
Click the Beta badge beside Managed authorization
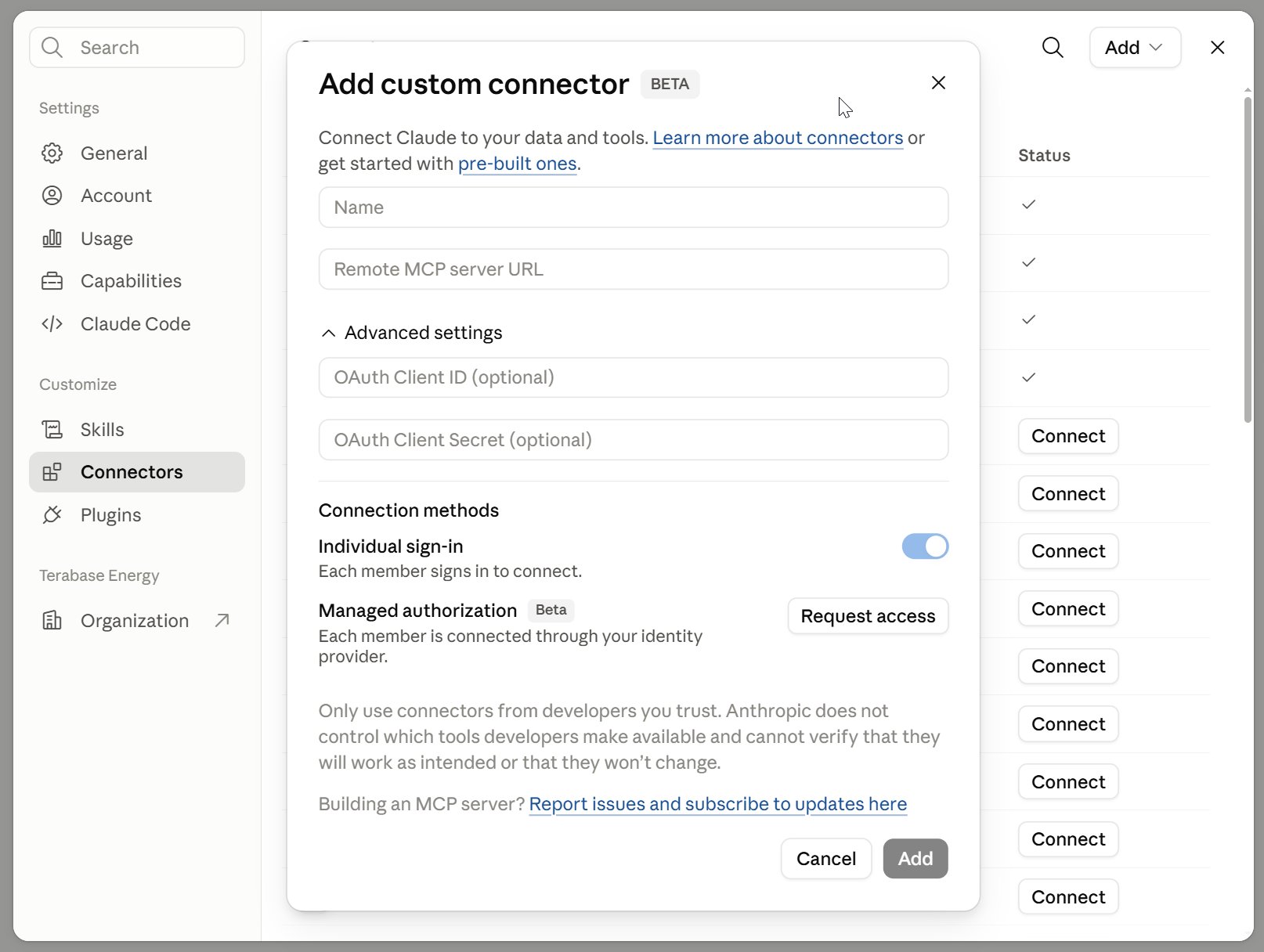tap(551, 610)
